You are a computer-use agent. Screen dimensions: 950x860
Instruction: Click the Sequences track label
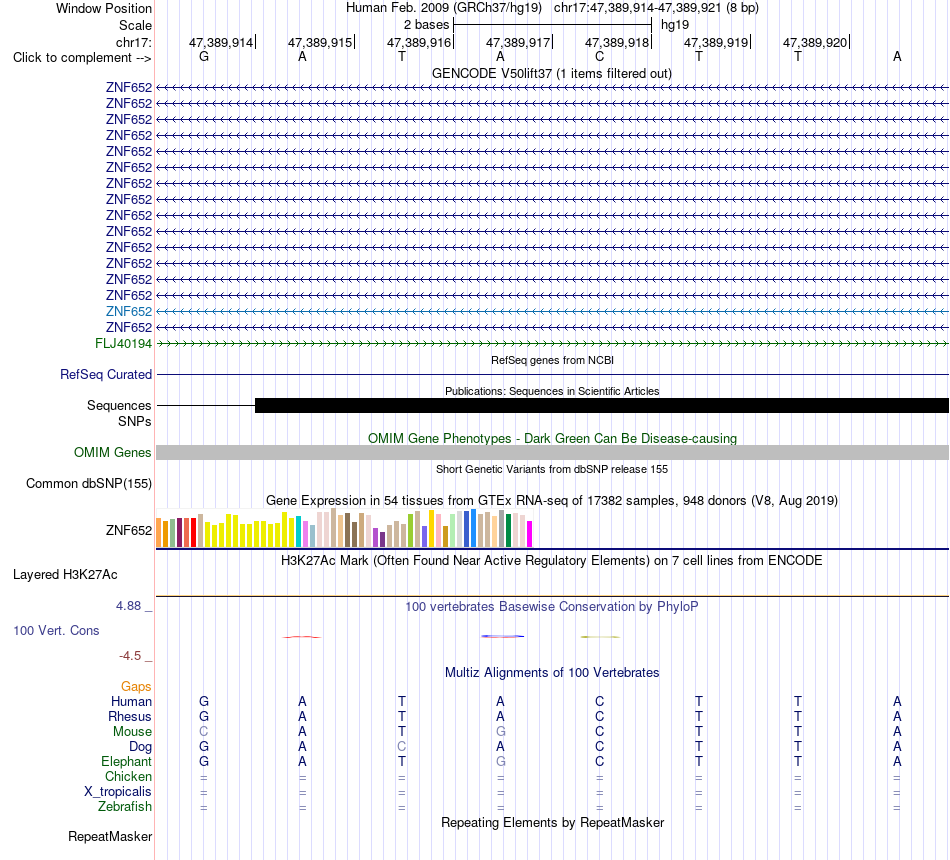(x=119, y=405)
